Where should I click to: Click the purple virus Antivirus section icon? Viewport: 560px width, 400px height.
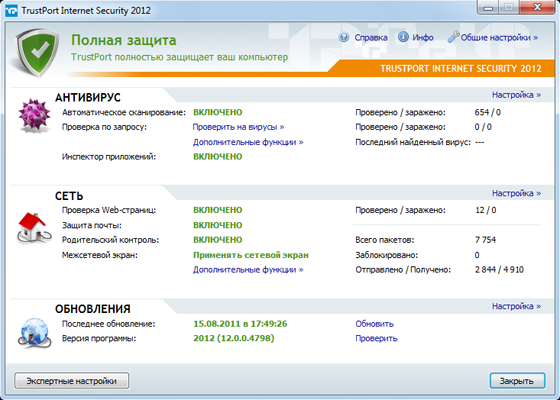[34, 116]
